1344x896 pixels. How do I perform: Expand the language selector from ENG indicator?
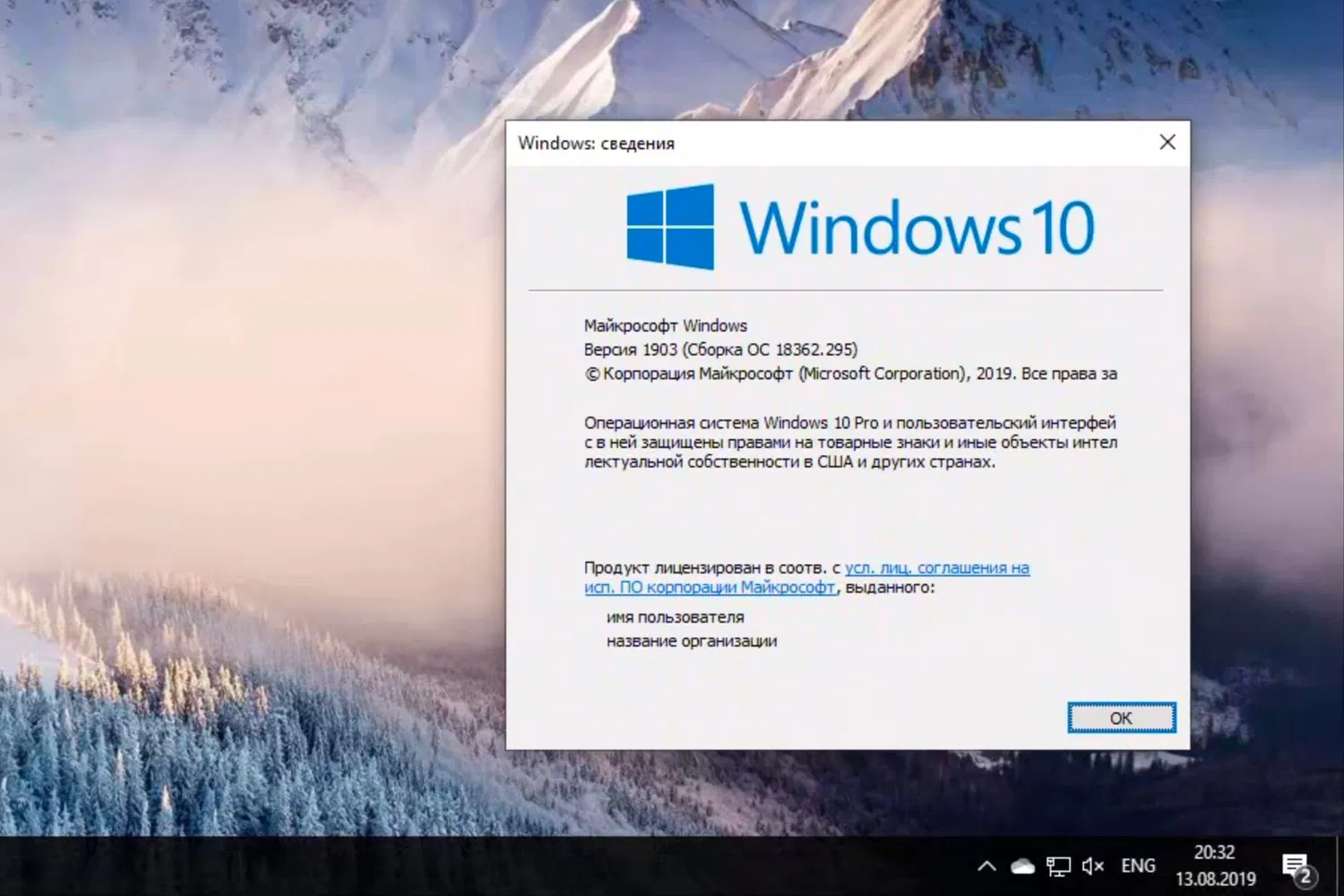tap(1137, 866)
